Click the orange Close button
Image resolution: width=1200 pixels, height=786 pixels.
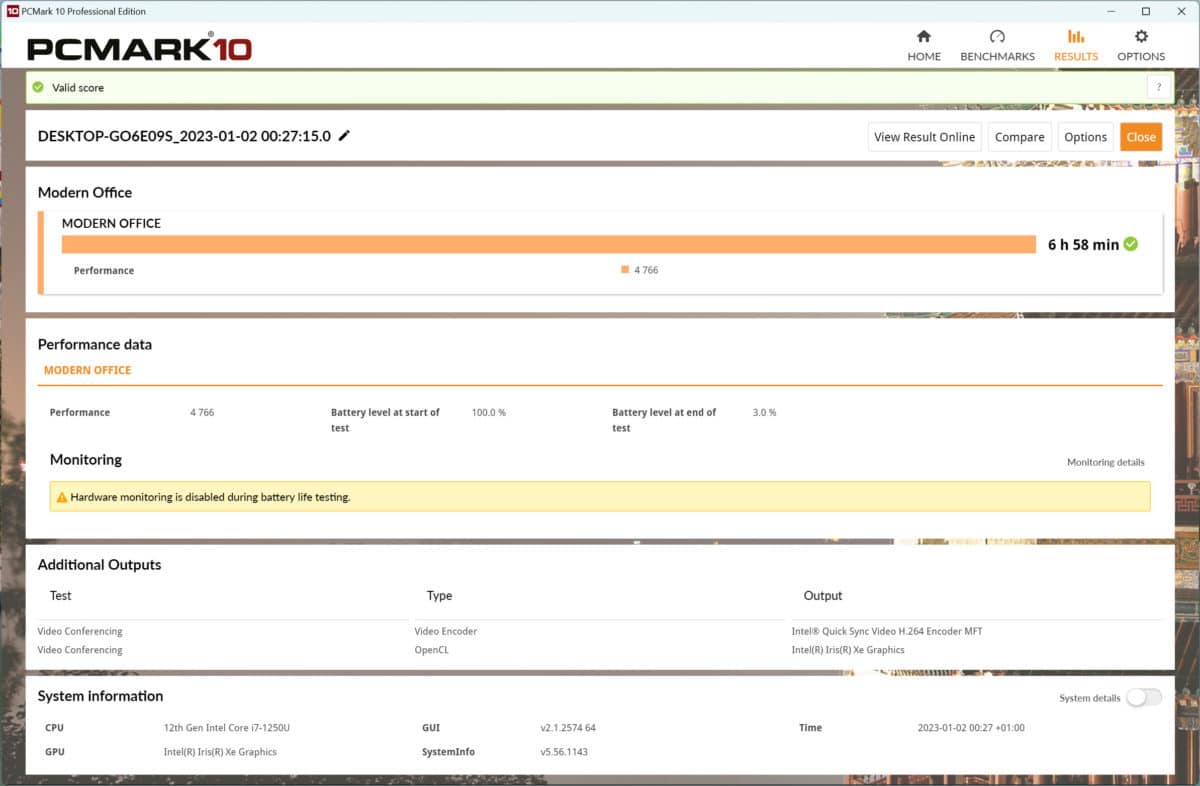point(1141,137)
